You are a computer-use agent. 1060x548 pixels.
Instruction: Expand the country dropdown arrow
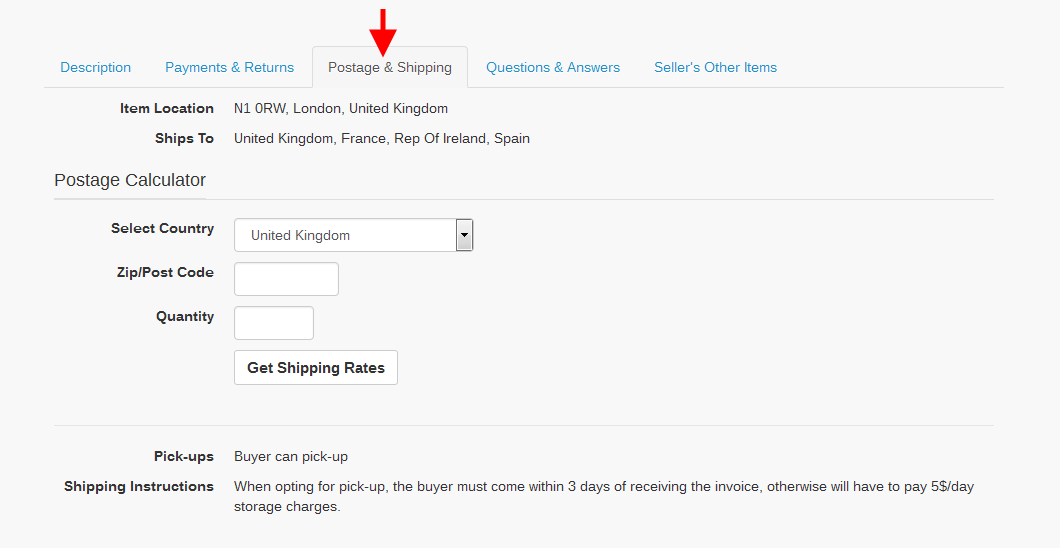click(x=464, y=235)
